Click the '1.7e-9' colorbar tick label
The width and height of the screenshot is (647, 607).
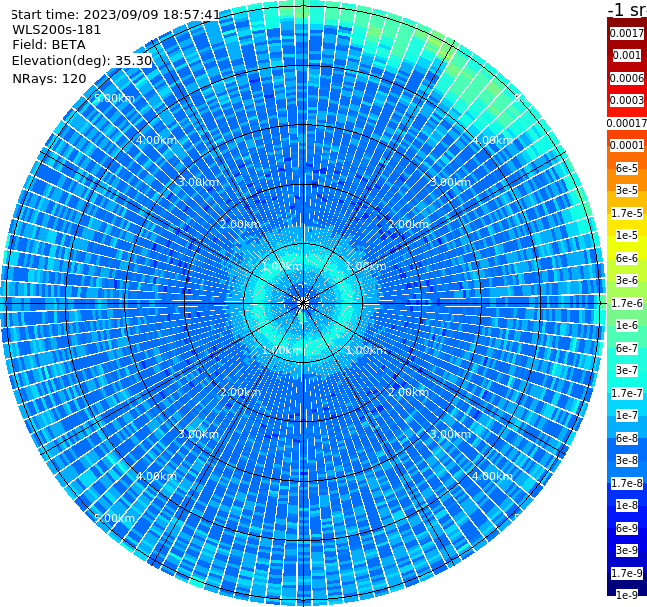(x=627, y=573)
